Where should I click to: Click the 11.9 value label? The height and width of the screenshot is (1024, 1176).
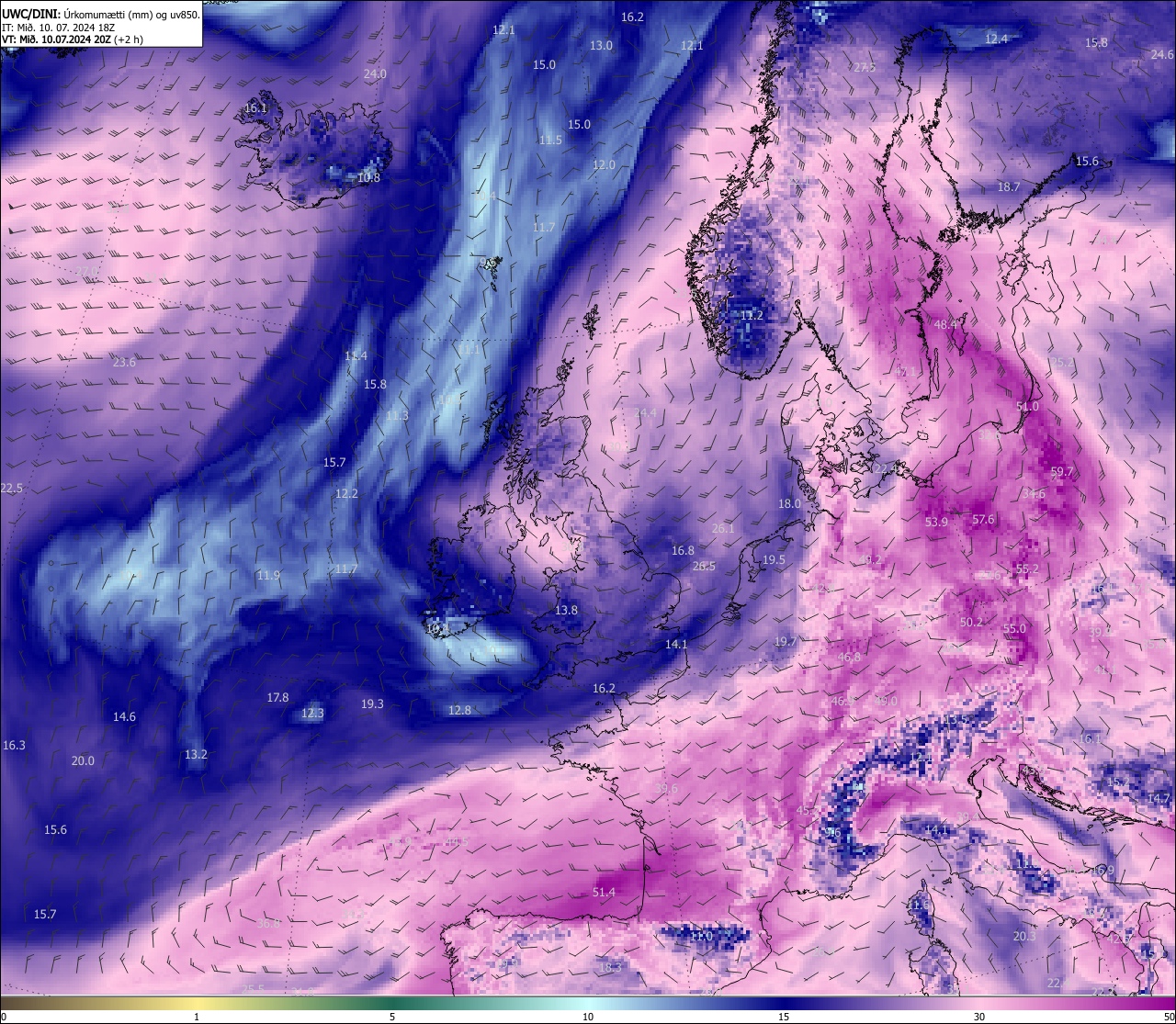268,575
